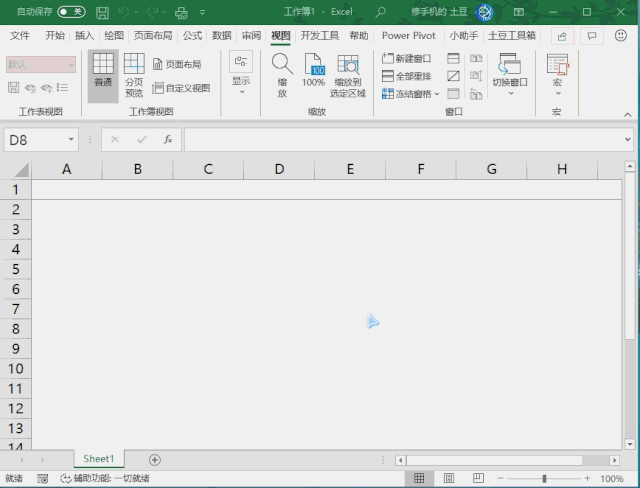Collapse the ribbon with the chevron

628,115
